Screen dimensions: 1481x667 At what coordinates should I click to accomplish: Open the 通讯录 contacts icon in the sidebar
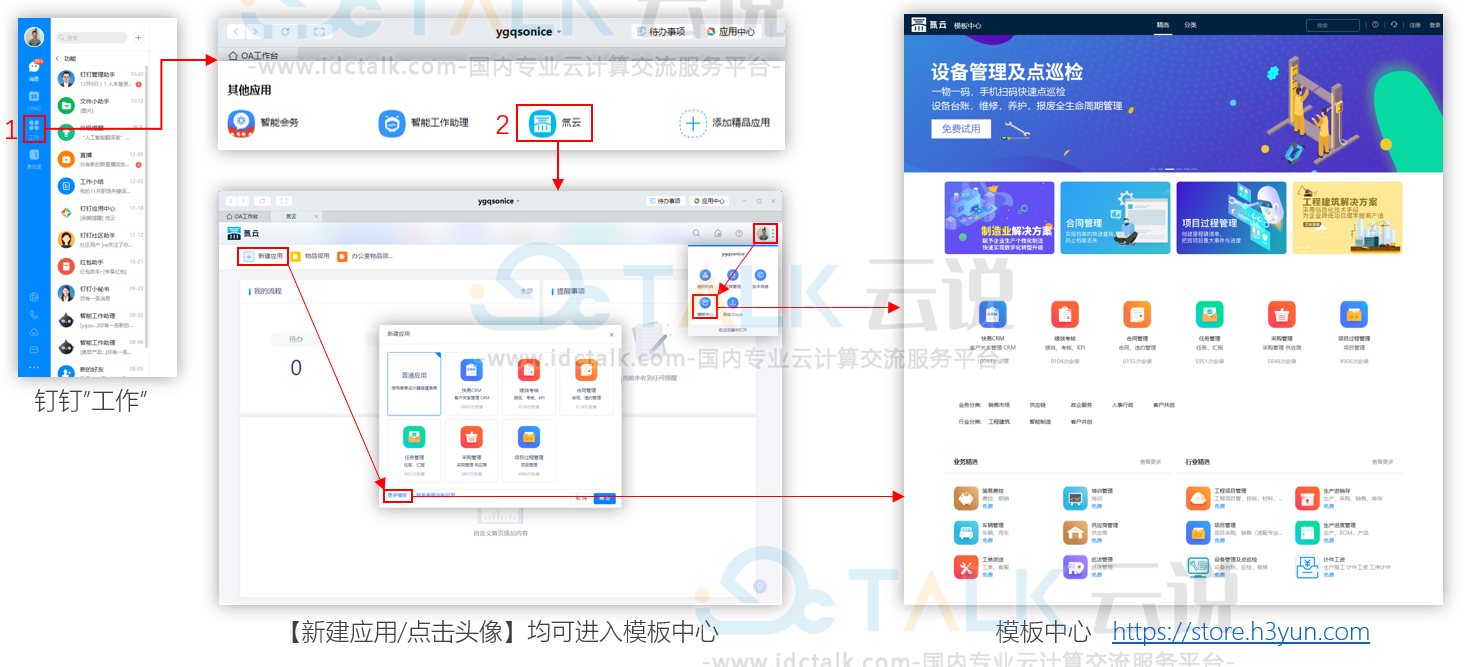pos(34,158)
